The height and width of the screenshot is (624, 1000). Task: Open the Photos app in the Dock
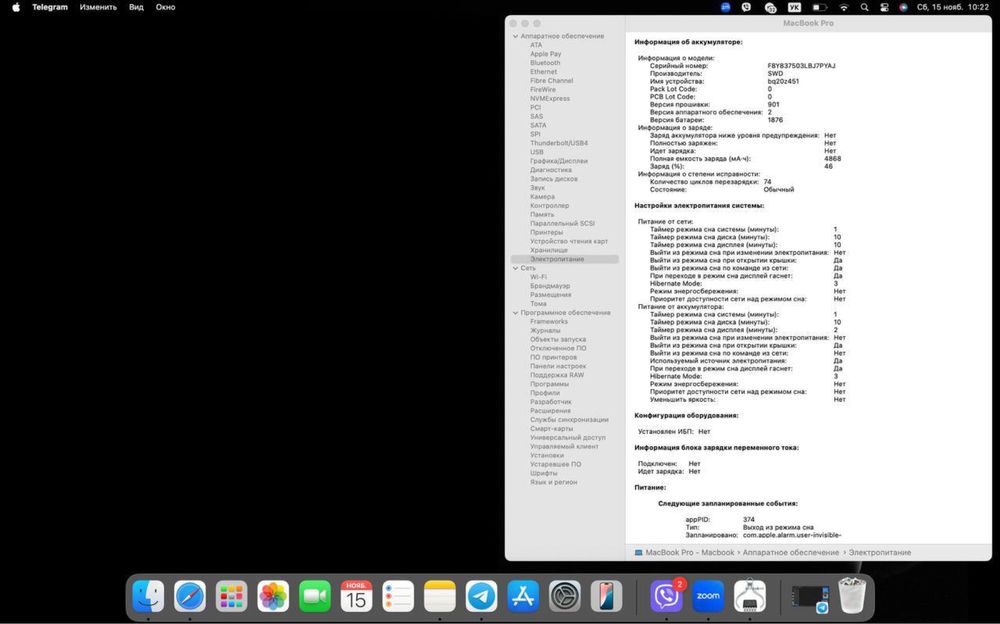point(273,597)
